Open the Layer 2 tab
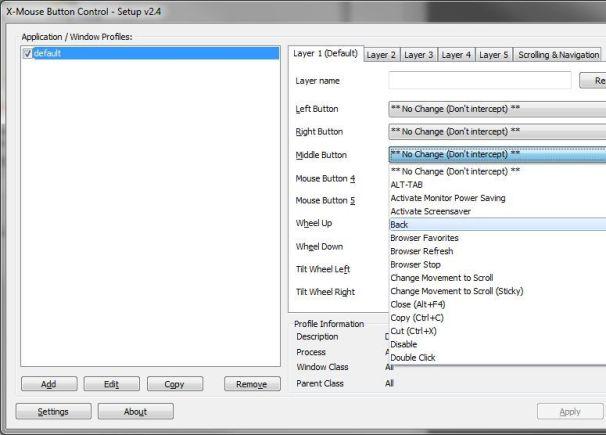606x435 pixels. coord(381,55)
